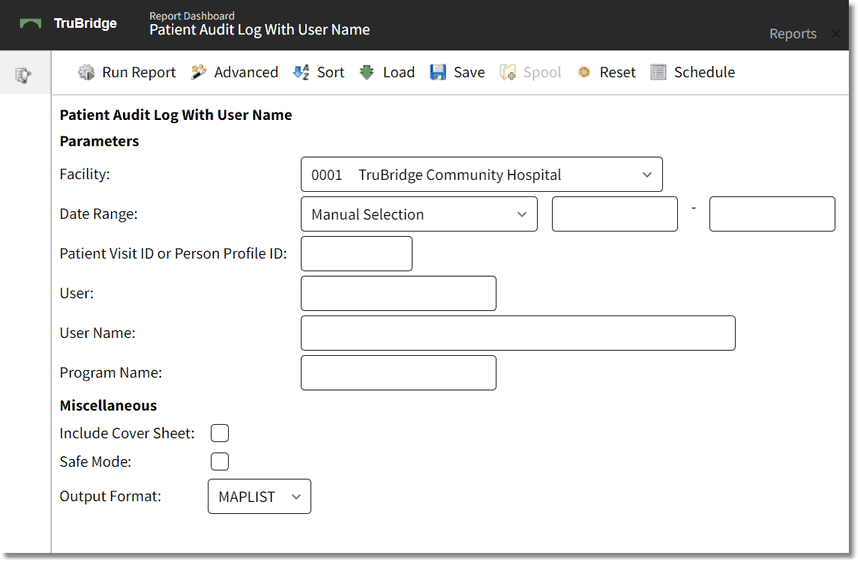Viewport: 858px width, 562px height.
Task: Focus the User input field
Action: [398, 293]
